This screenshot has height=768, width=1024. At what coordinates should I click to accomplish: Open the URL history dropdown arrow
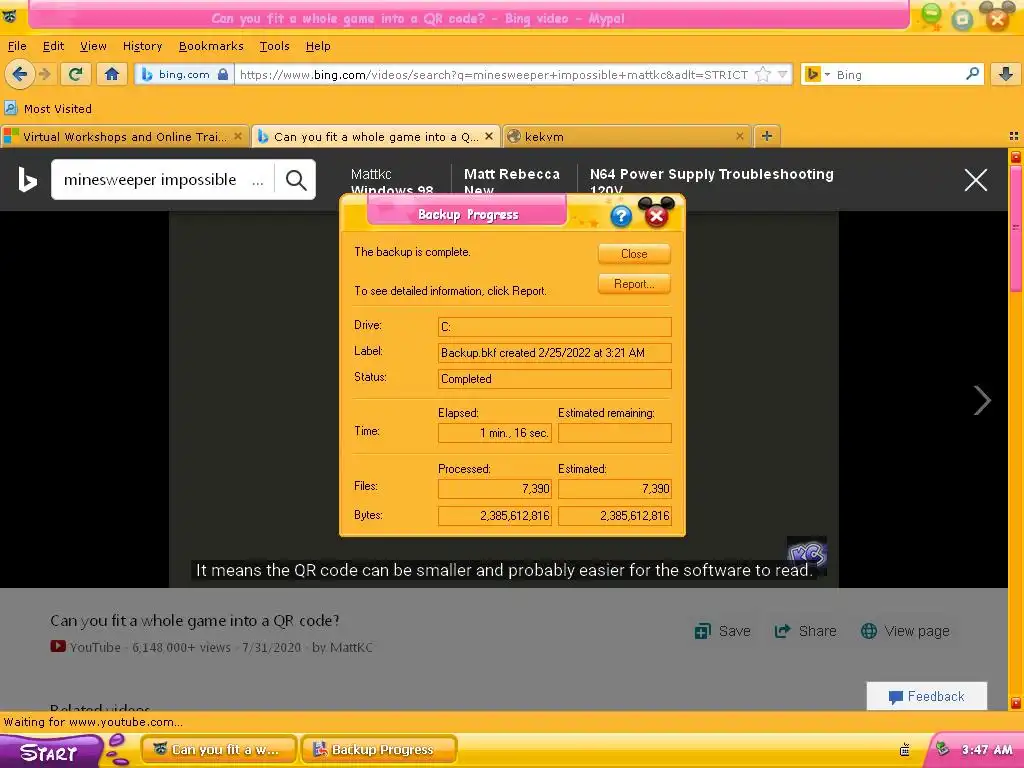coord(782,74)
